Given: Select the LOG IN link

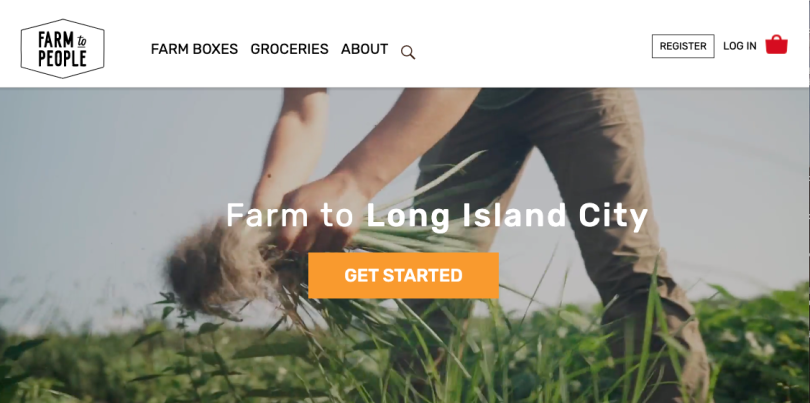Looking at the screenshot, I should click(x=740, y=46).
